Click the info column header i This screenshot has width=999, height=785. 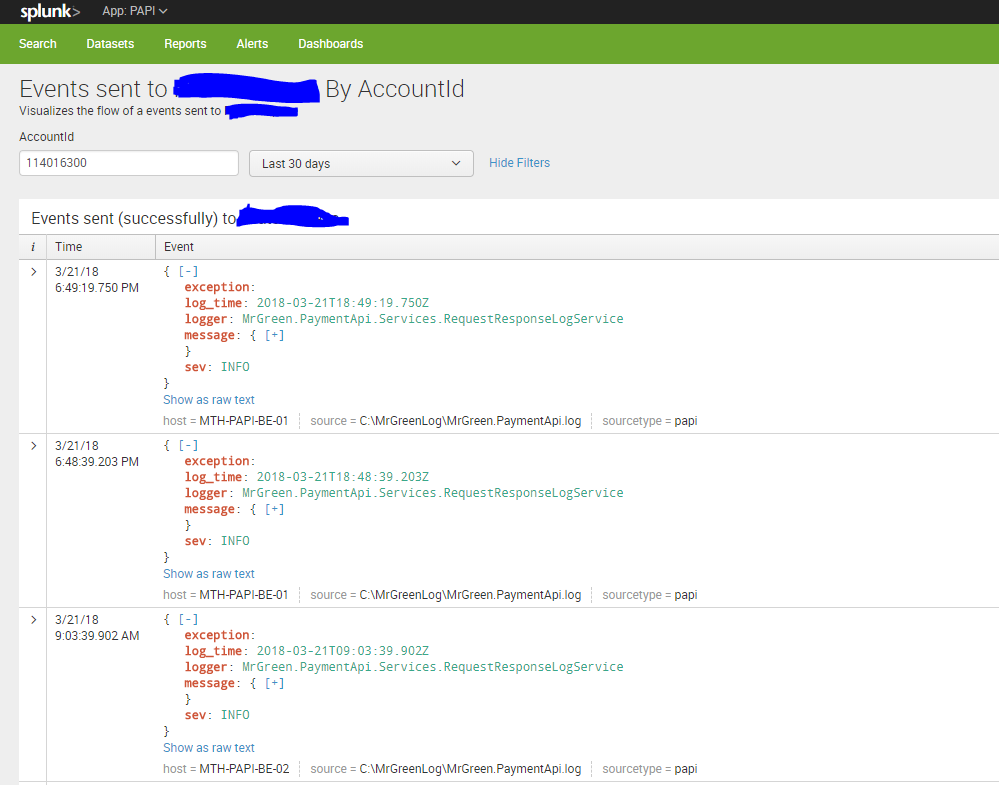pyautogui.click(x=33, y=247)
